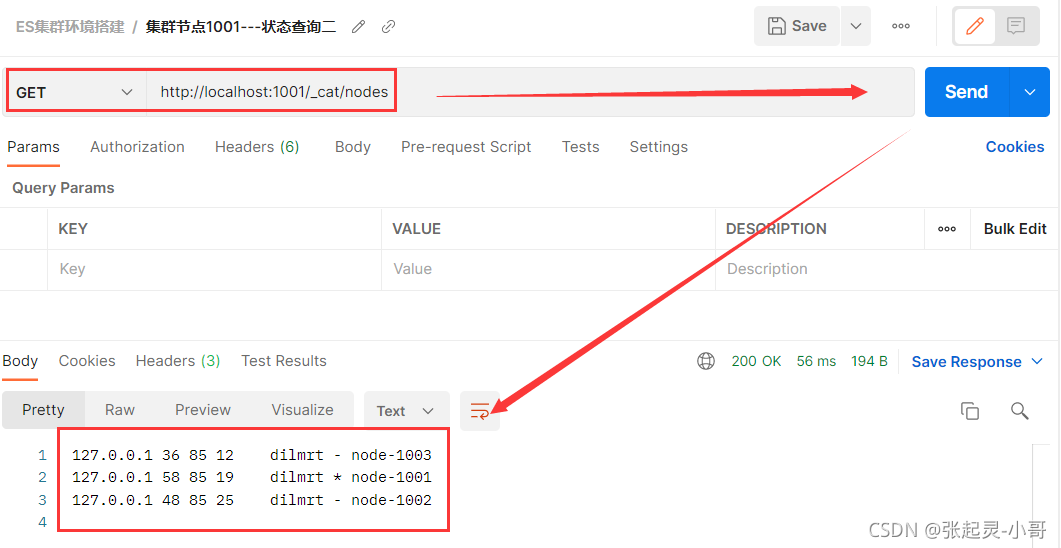Switch to the request Body tab

tap(353, 147)
